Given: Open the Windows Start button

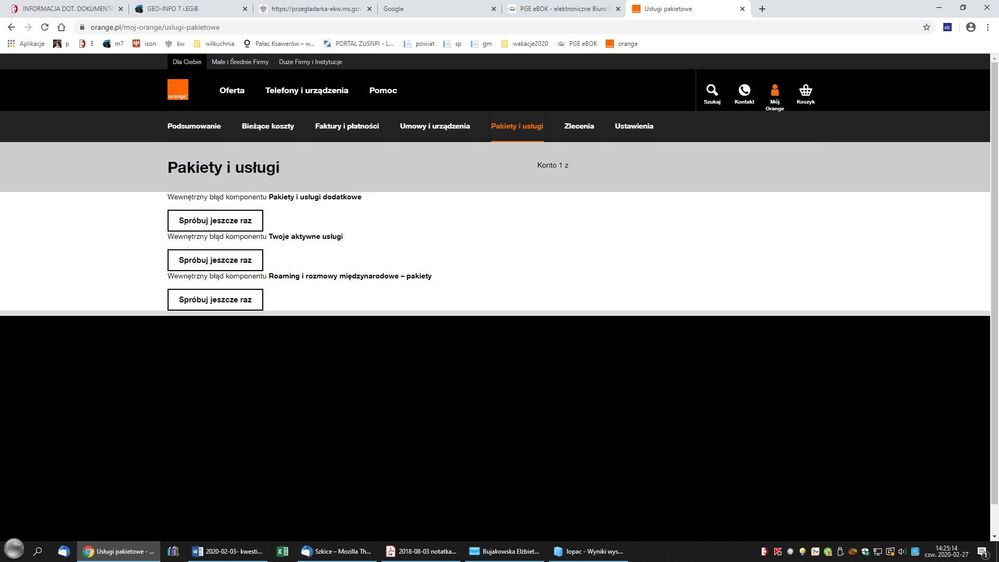Looking at the screenshot, I should click(x=14, y=550).
